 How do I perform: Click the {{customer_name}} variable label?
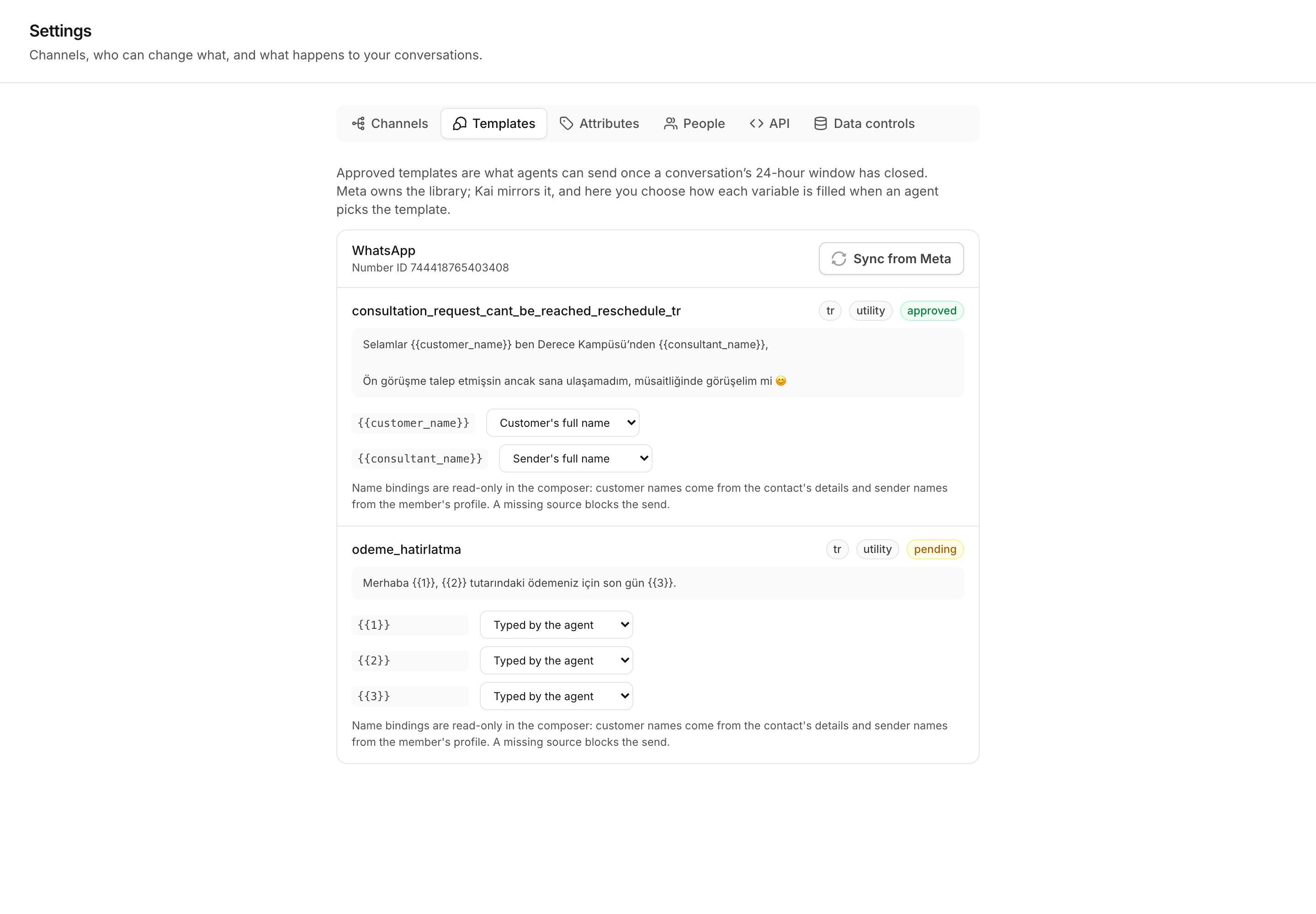[x=414, y=423]
